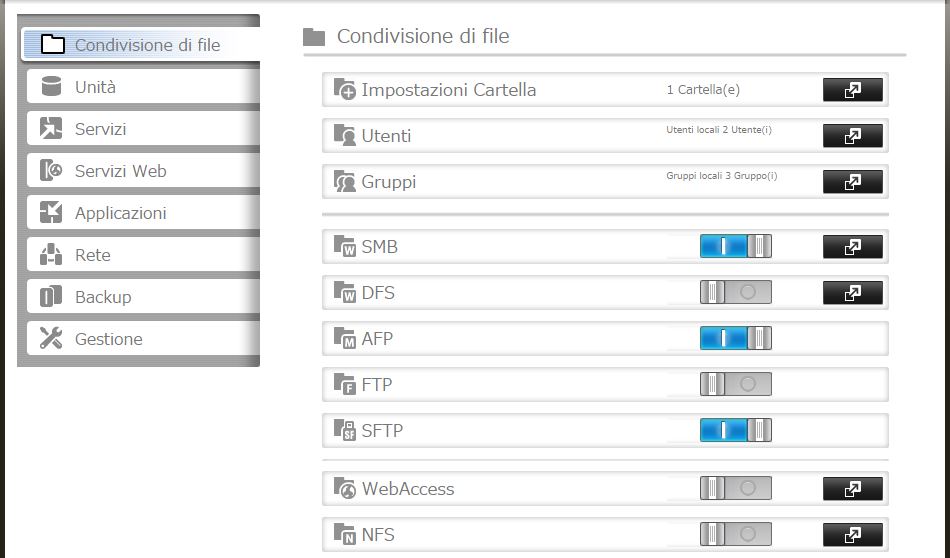Click the Rete network icon
Screen dimensions: 950x558
[x=51, y=255]
